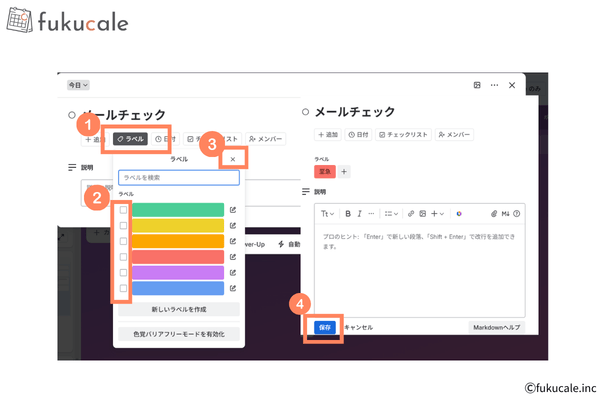Click the plus icon next to 緊急 label

[x=345, y=171]
